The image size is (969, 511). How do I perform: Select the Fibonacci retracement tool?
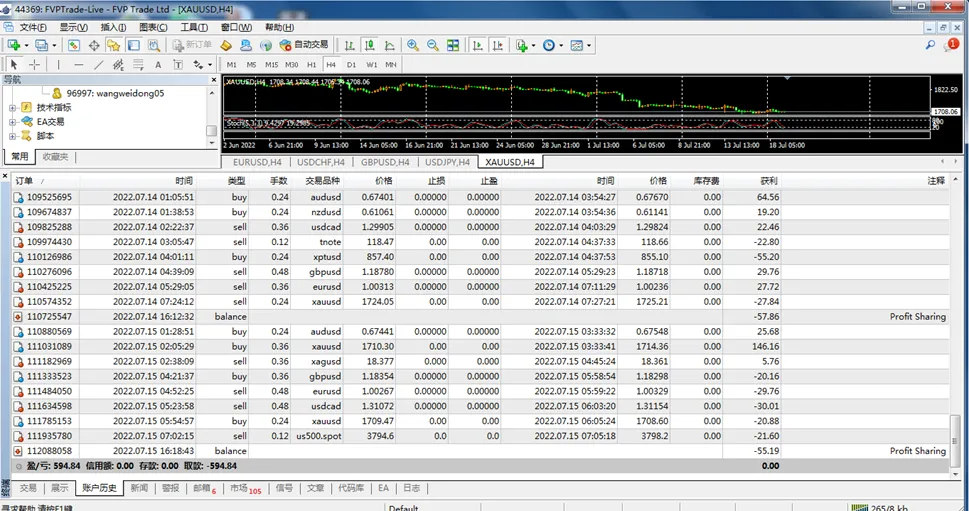click(138, 64)
